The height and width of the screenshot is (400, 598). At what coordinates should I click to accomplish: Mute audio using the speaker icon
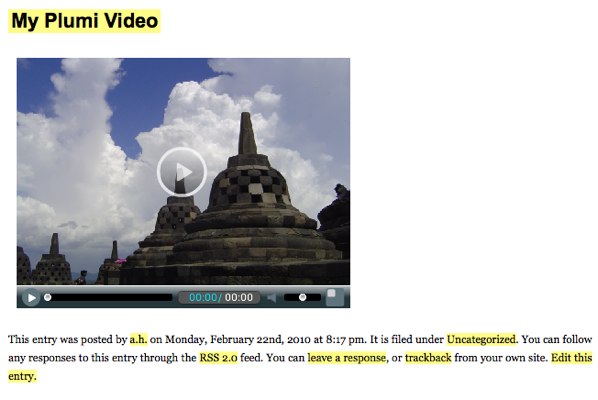[272, 297]
